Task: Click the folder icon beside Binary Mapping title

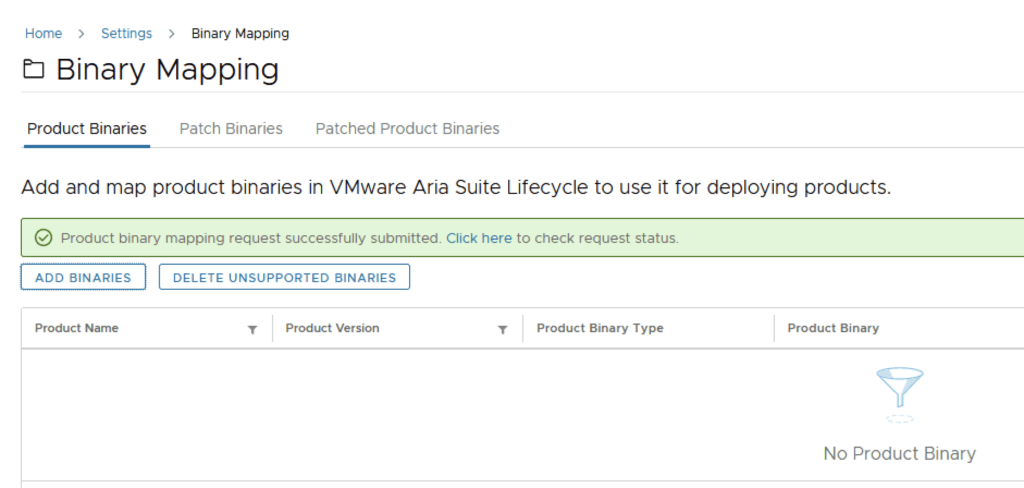Action: click(34, 70)
